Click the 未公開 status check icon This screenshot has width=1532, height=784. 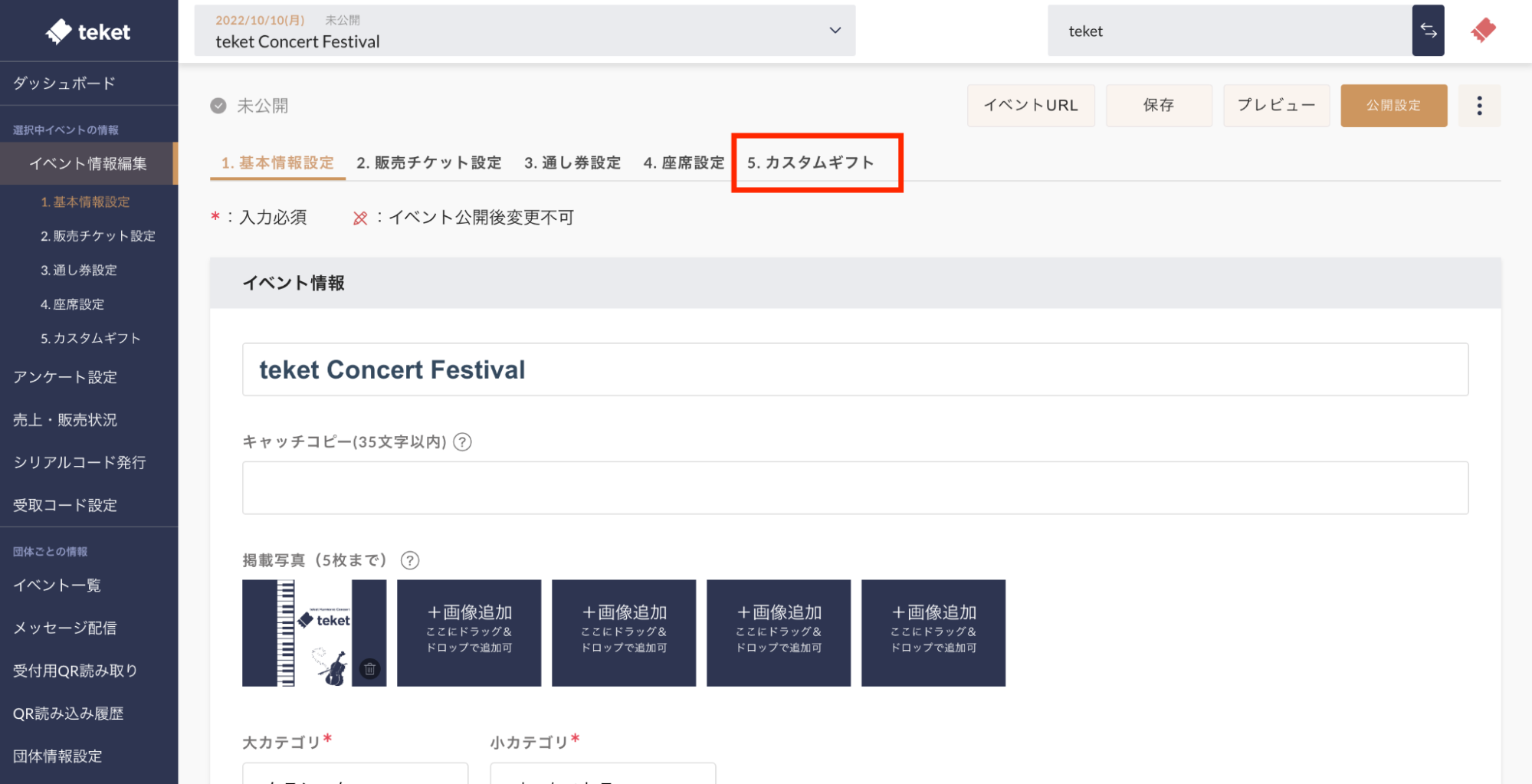(218, 106)
